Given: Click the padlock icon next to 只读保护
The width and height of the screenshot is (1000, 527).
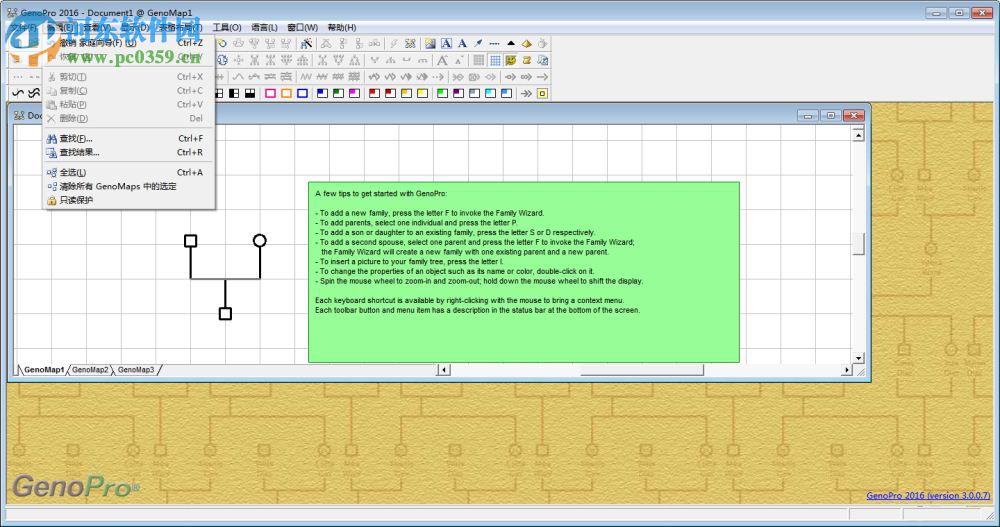Looking at the screenshot, I should click(52, 200).
